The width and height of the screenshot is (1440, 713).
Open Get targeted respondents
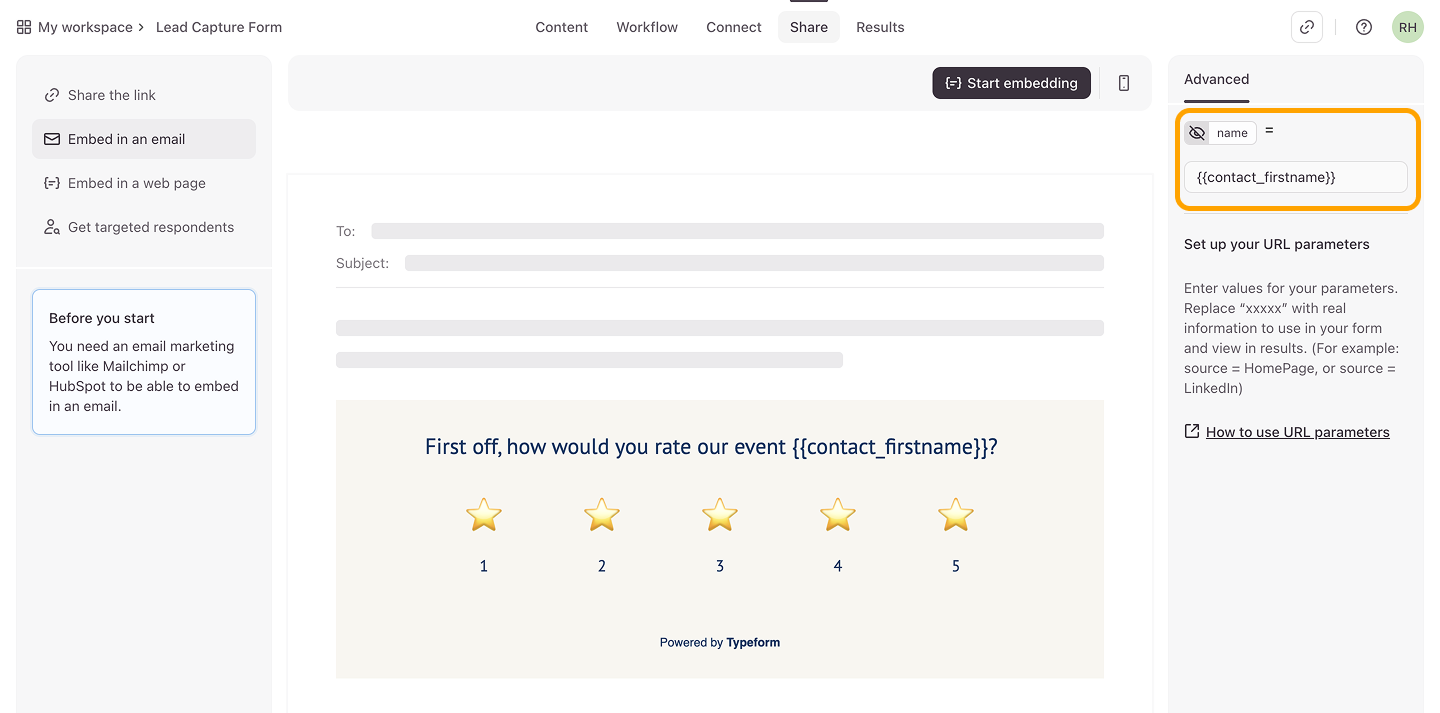coord(144,227)
